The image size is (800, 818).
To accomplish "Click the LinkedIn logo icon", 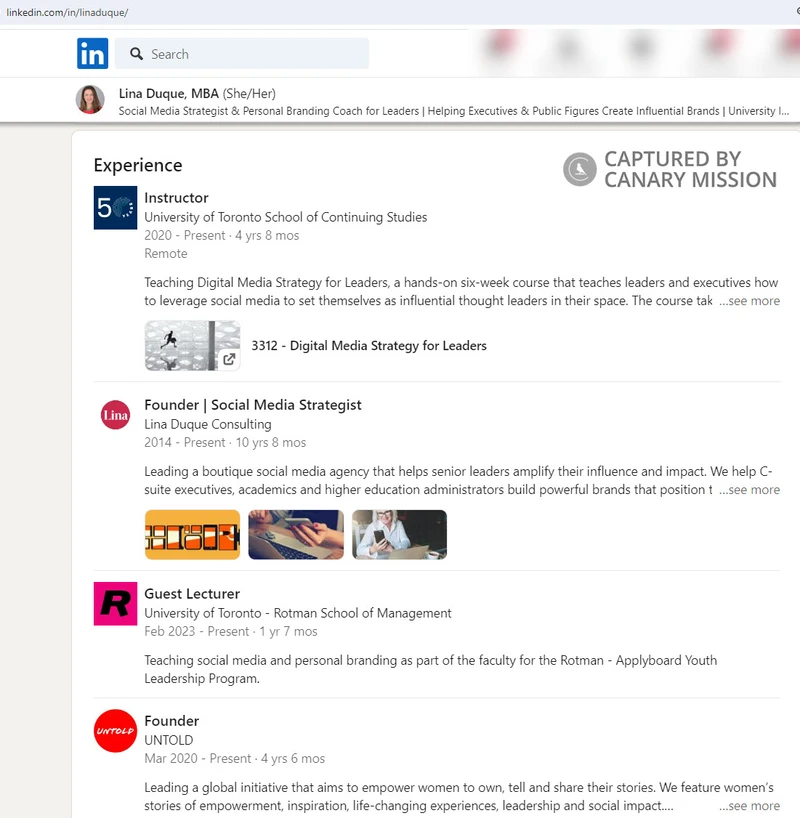I will click(x=92, y=53).
